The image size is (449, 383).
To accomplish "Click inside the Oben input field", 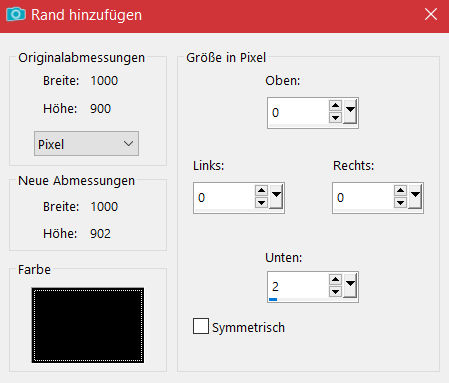I will coord(298,113).
